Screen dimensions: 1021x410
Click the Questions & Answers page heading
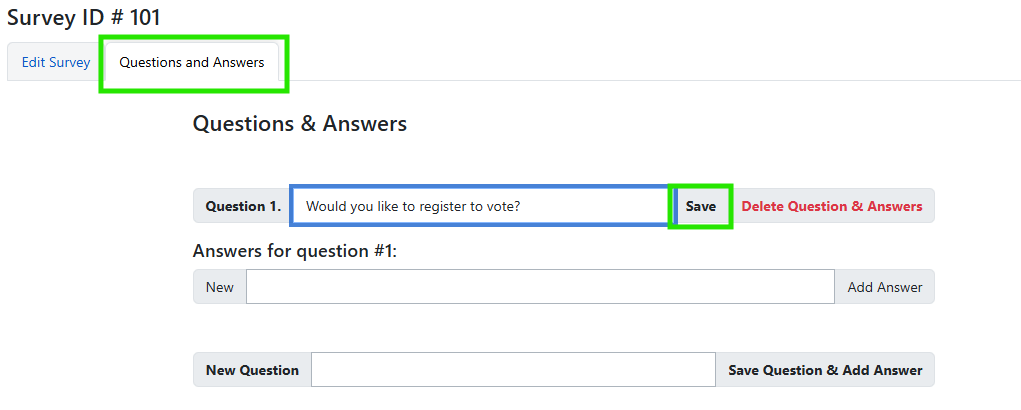300,124
